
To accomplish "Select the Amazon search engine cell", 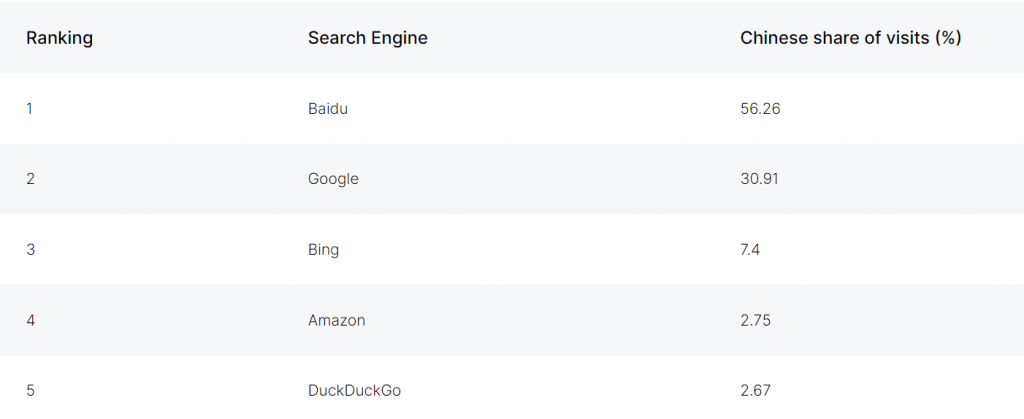I will [336, 321].
